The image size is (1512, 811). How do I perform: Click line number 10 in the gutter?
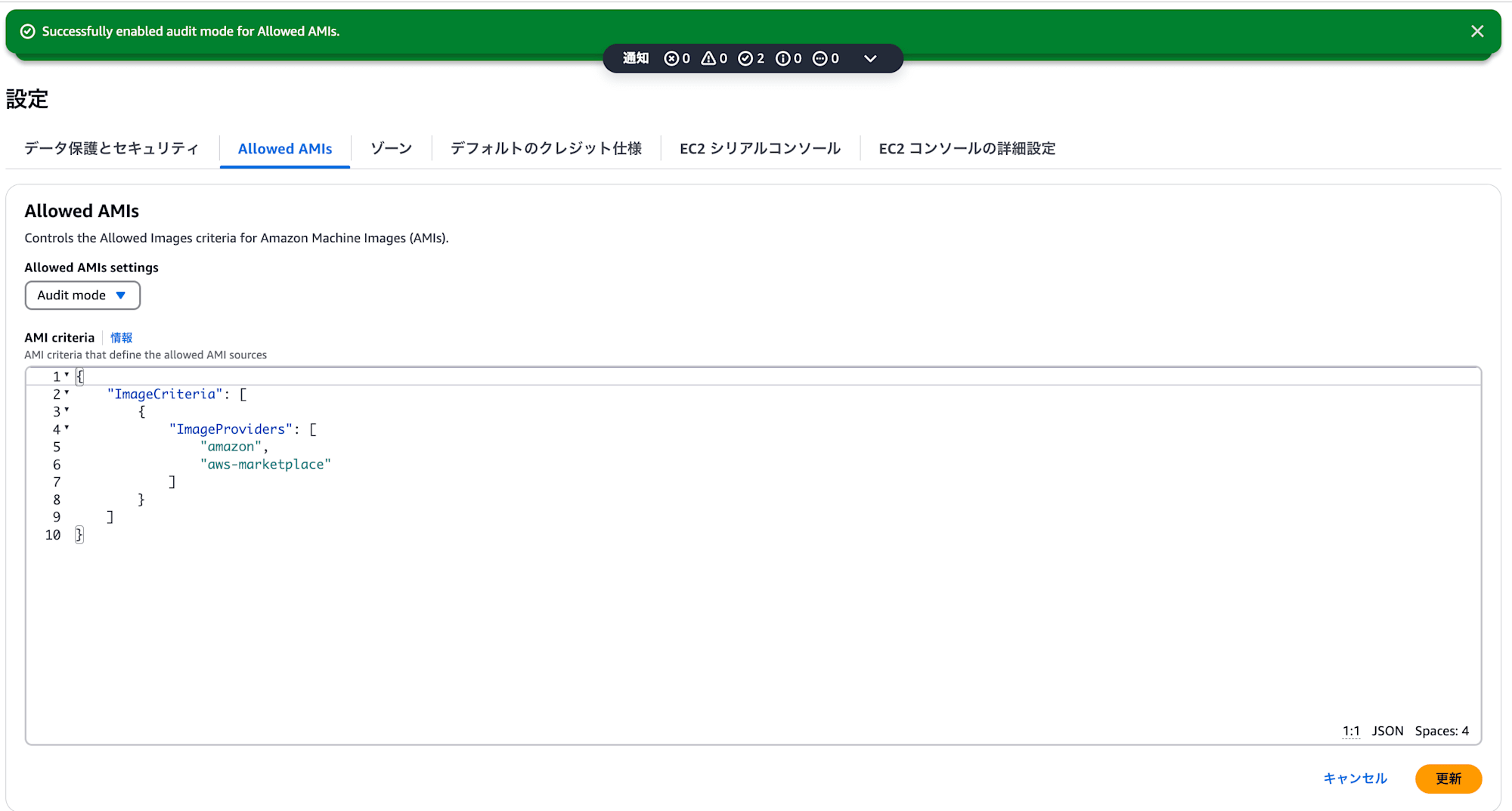[53, 535]
